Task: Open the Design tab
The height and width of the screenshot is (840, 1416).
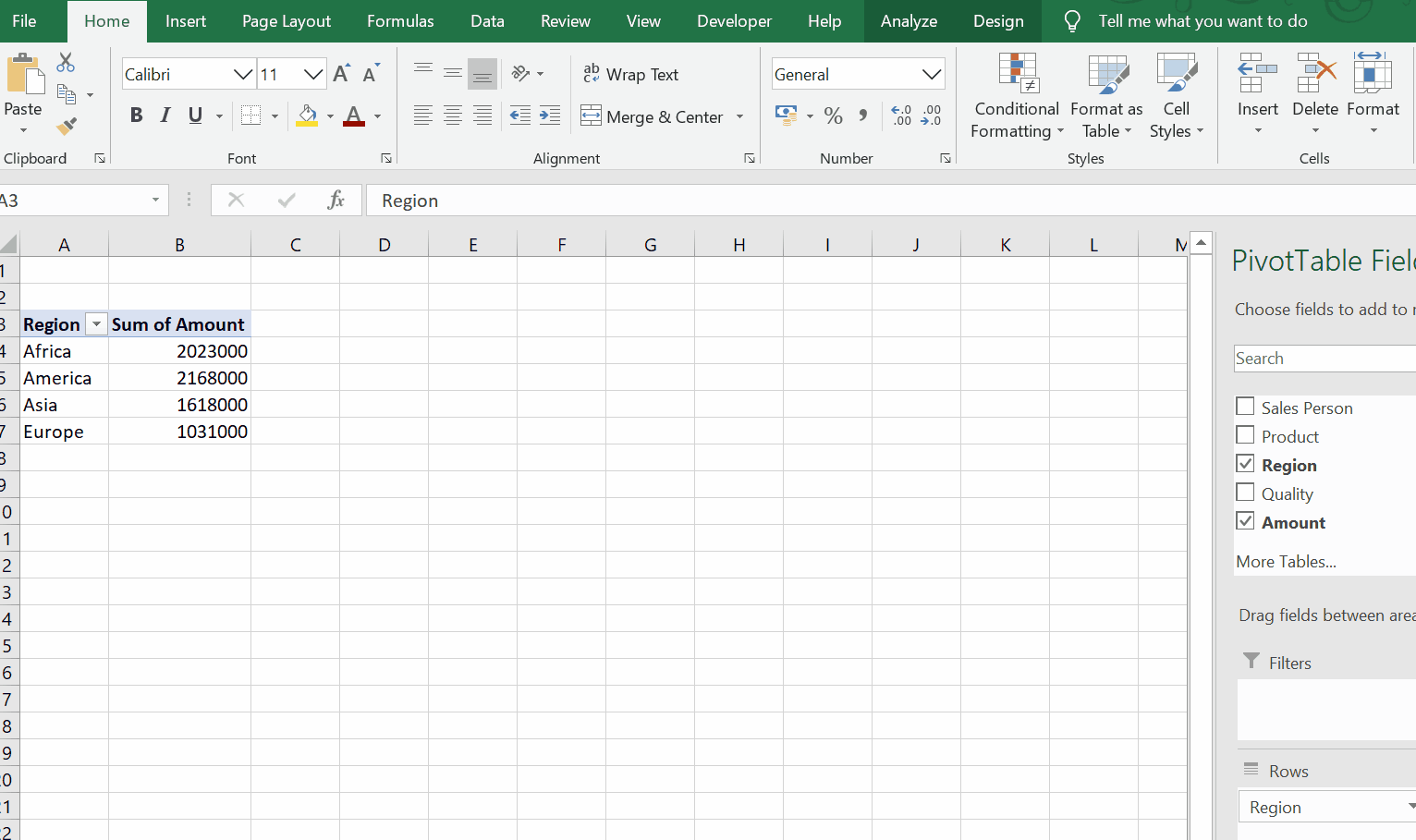Action: pyautogui.click(x=998, y=20)
